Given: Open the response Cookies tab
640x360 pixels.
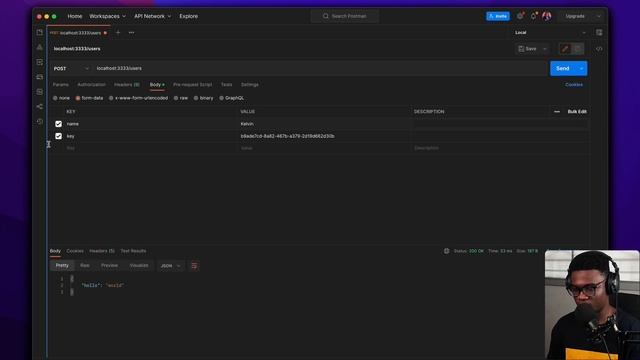Looking at the screenshot, I should [x=75, y=251].
